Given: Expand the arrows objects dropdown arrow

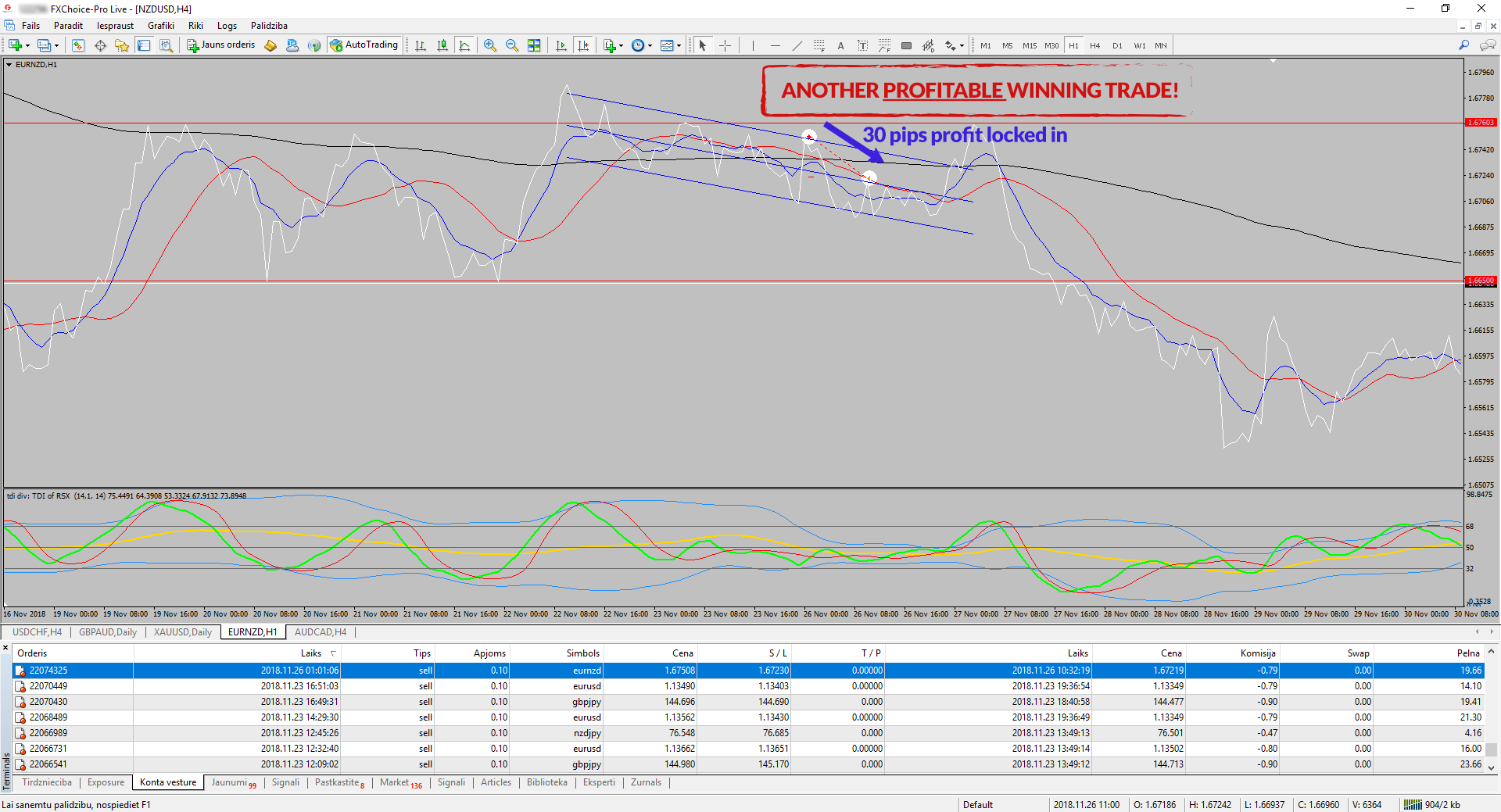Looking at the screenshot, I should [x=962, y=45].
